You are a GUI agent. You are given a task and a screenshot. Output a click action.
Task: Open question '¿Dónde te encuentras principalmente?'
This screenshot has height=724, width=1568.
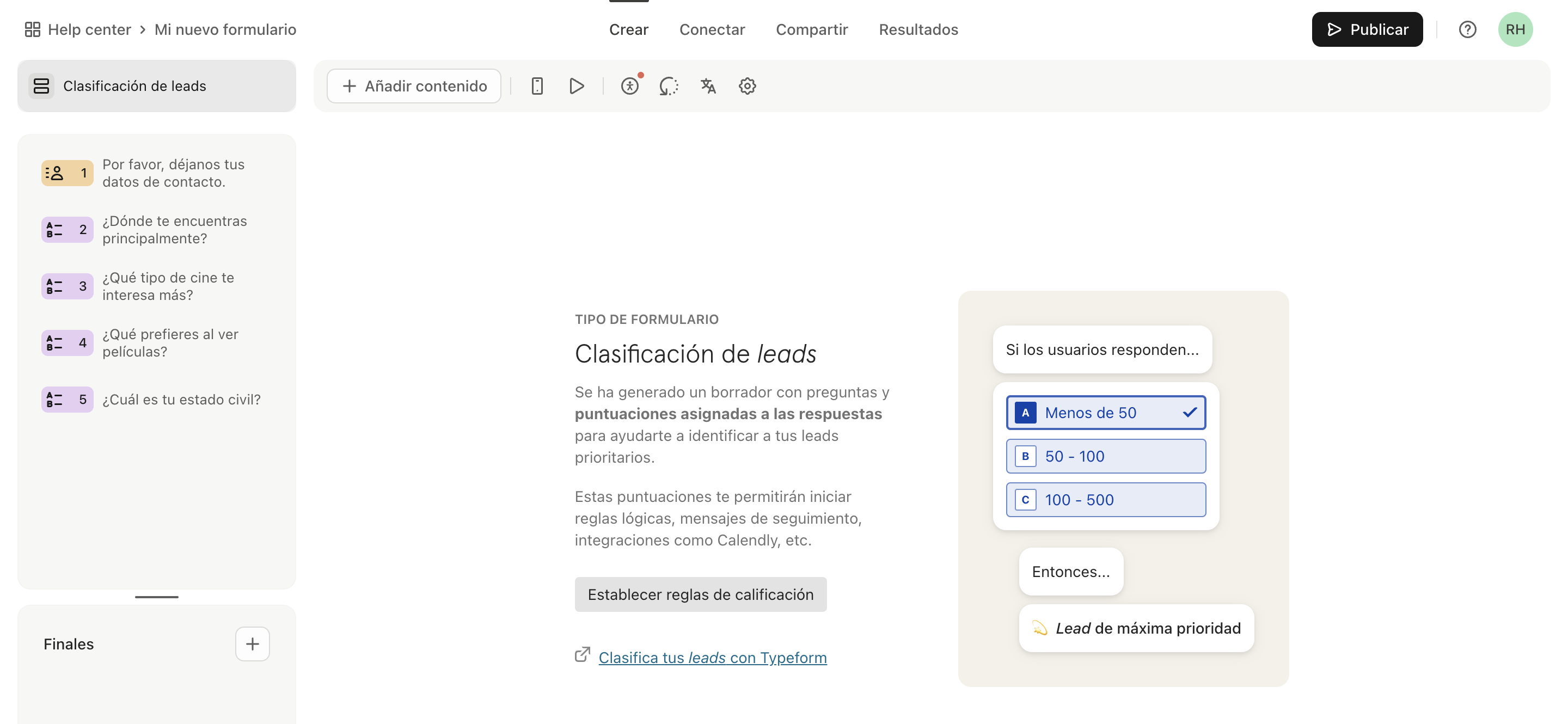175,229
